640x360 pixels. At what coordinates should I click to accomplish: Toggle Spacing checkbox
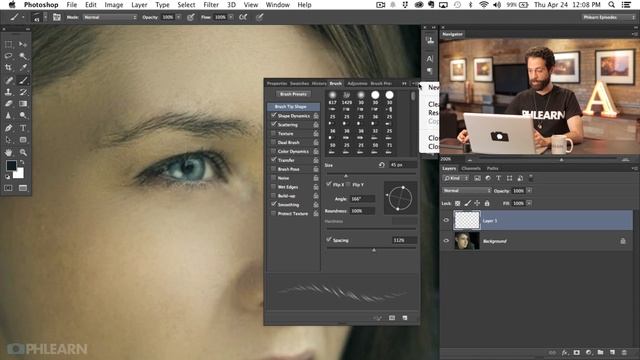[329, 240]
